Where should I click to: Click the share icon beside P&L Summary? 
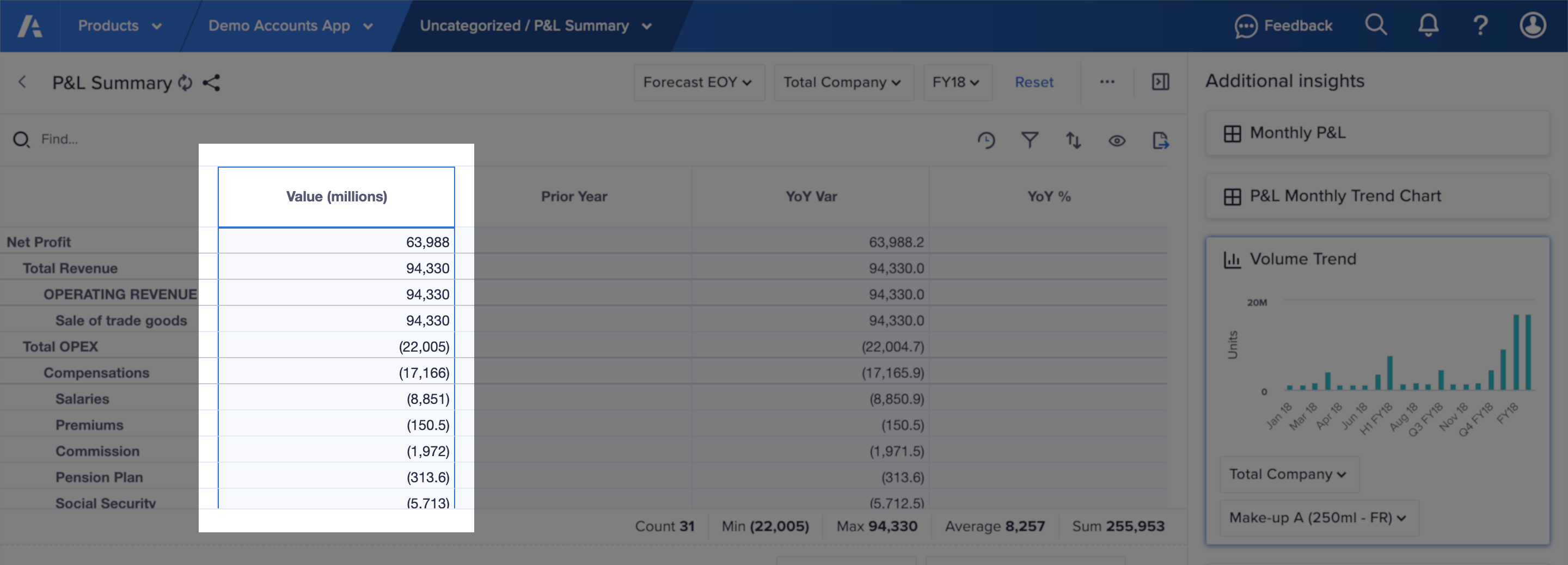pyautogui.click(x=211, y=83)
